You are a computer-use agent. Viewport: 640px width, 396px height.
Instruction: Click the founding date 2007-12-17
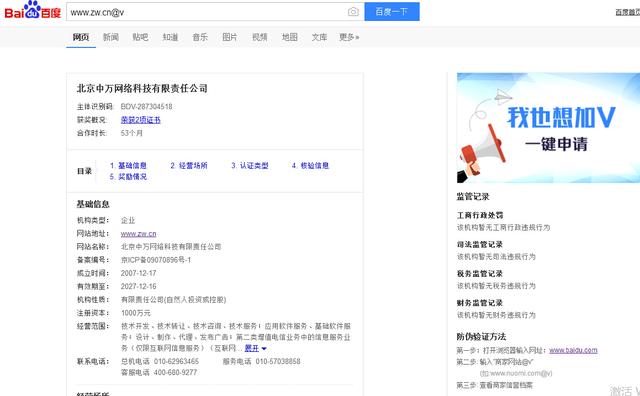click(x=138, y=273)
